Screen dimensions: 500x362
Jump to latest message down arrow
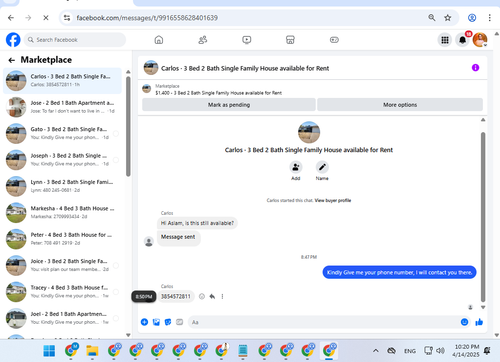tap(483, 307)
